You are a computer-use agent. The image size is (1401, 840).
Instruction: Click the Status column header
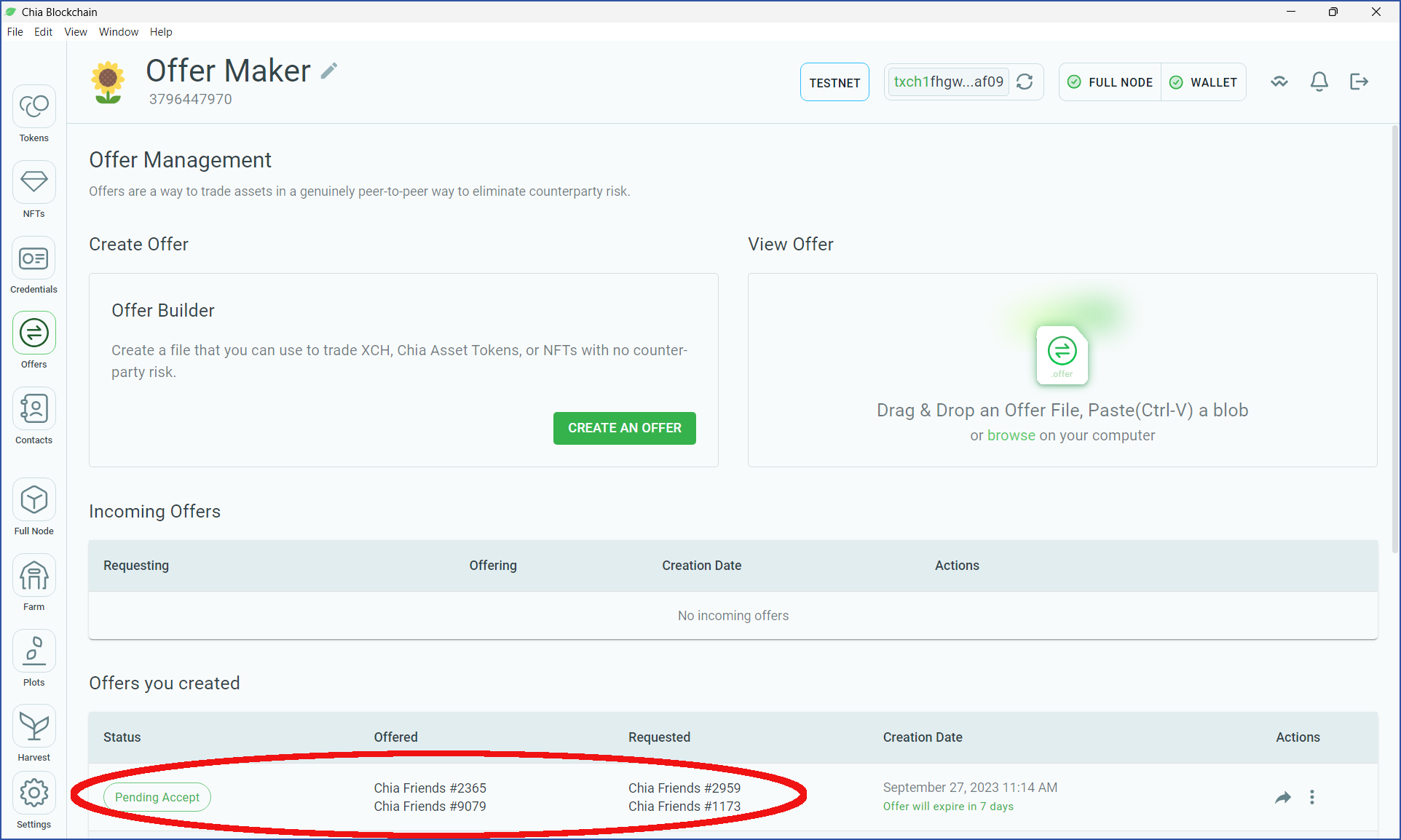pyautogui.click(x=122, y=737)
